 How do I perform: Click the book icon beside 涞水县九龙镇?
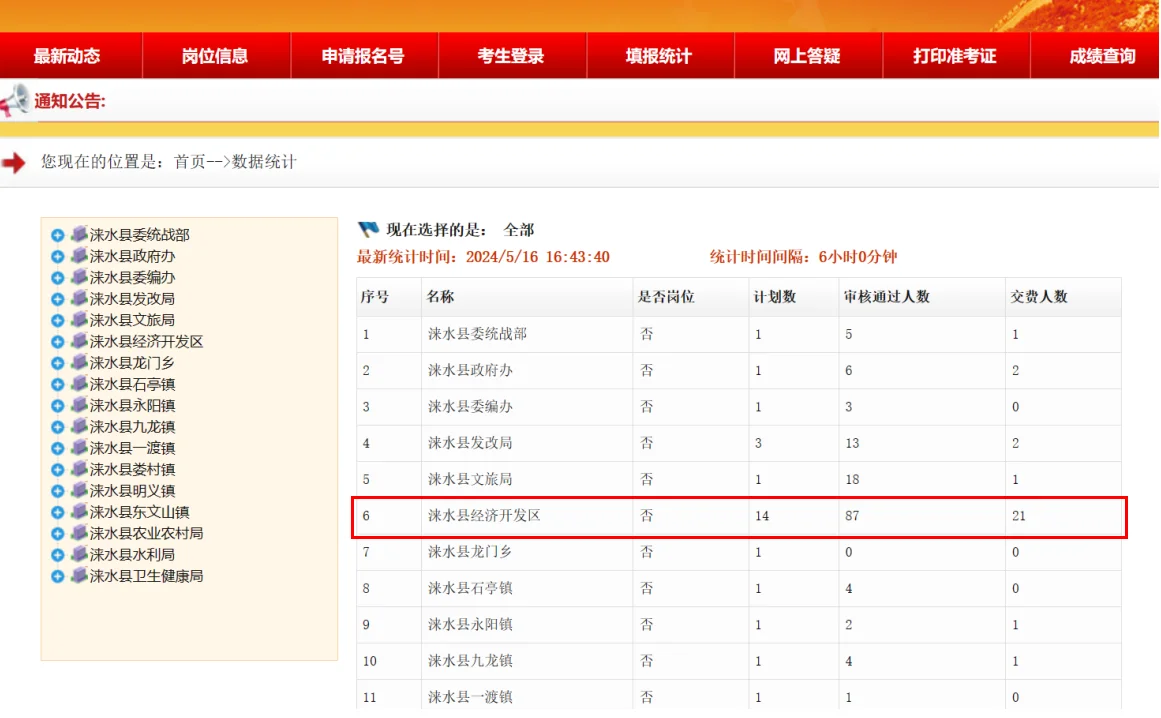(79, 426)
